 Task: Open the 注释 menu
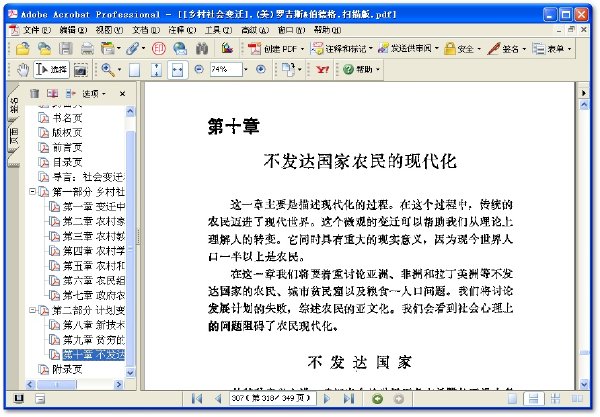pos(182,30)
